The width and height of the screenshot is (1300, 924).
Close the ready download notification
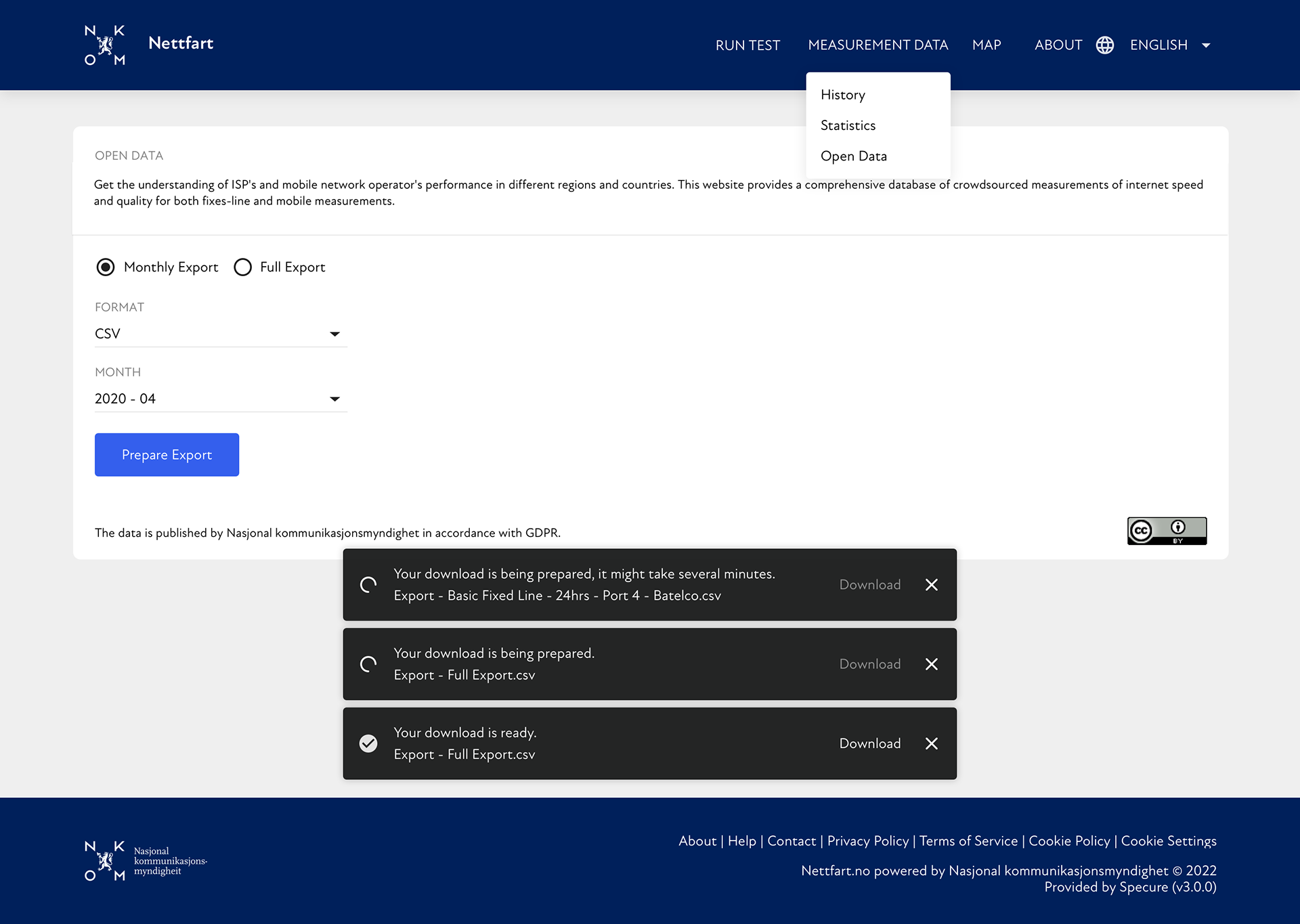(x=931, y=743)
